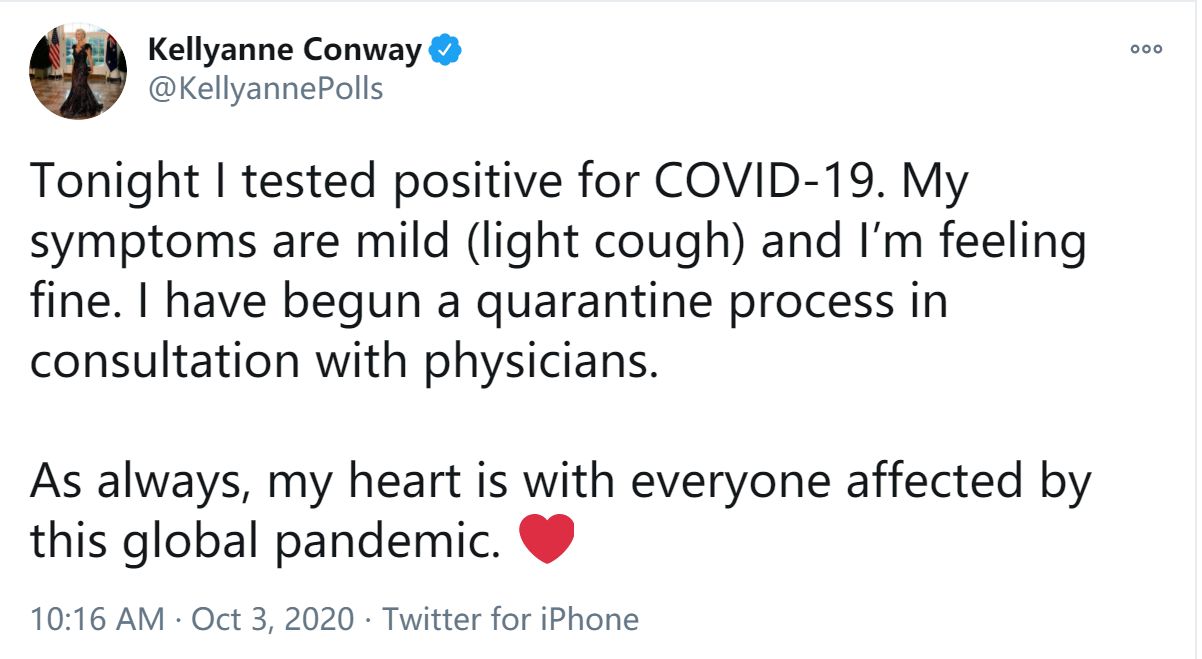Click the words global pandemic
Image resolution: width=1202 pixels, height=659 pixels.
click(x=310, y=540)
